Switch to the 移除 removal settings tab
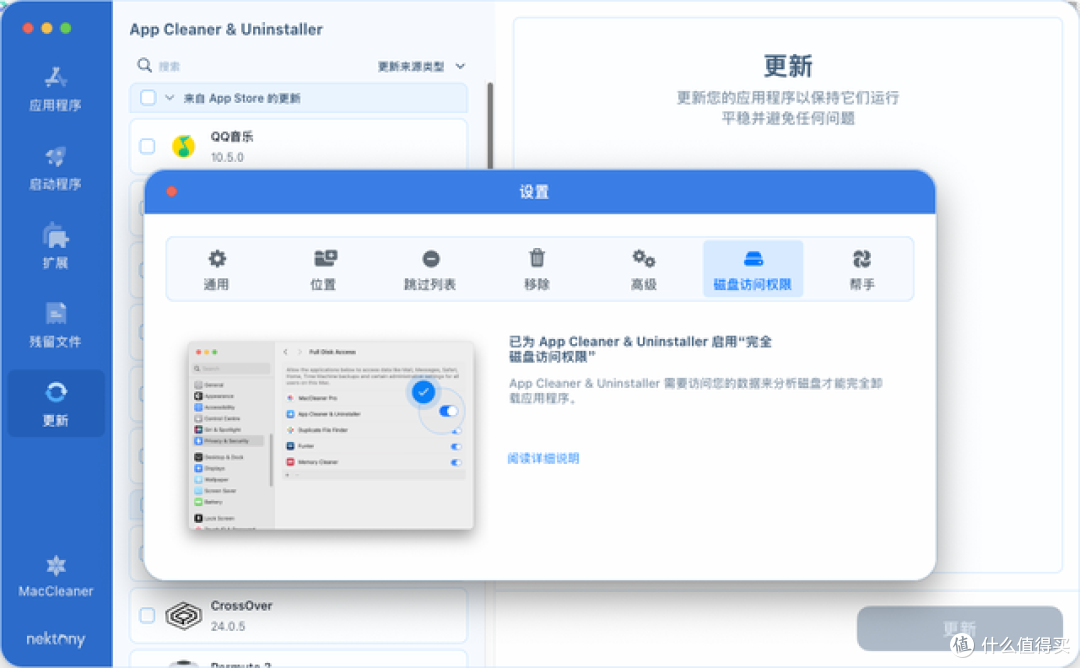Screen dimensions: 1080x668 coord(537,269)
